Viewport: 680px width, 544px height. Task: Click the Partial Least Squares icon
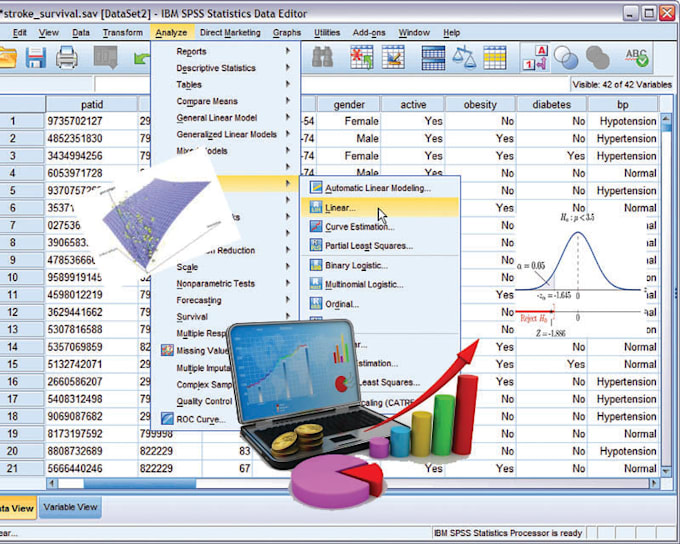pyautogui.click(x=316, y=245)
